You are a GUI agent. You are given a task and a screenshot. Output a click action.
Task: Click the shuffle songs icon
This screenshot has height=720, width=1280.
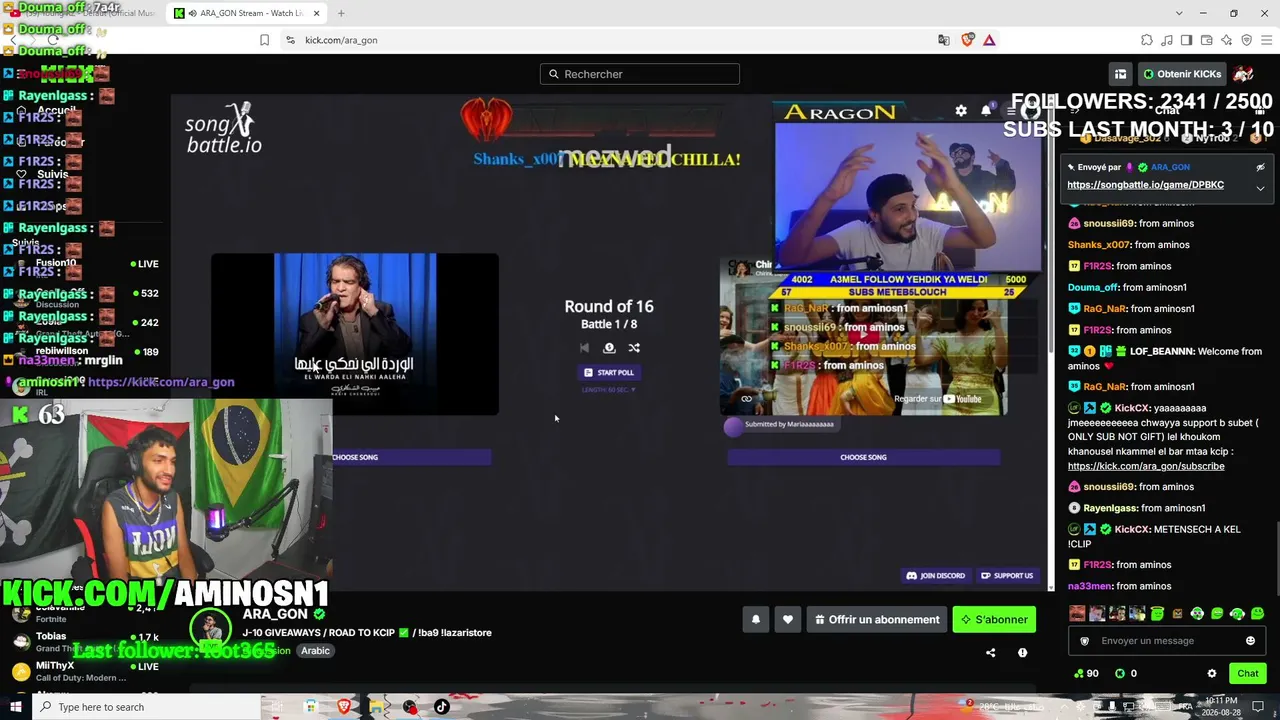click(x=634, y=348)
